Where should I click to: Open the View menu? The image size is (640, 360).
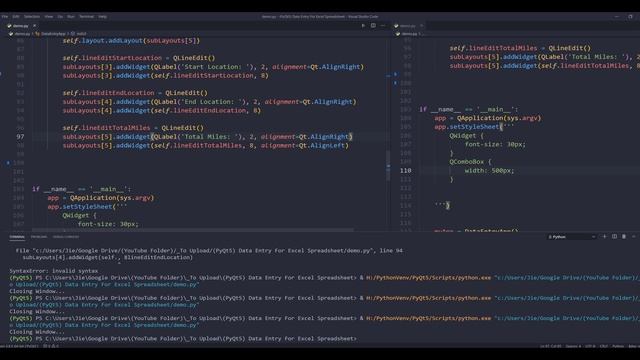click(49, 17)
